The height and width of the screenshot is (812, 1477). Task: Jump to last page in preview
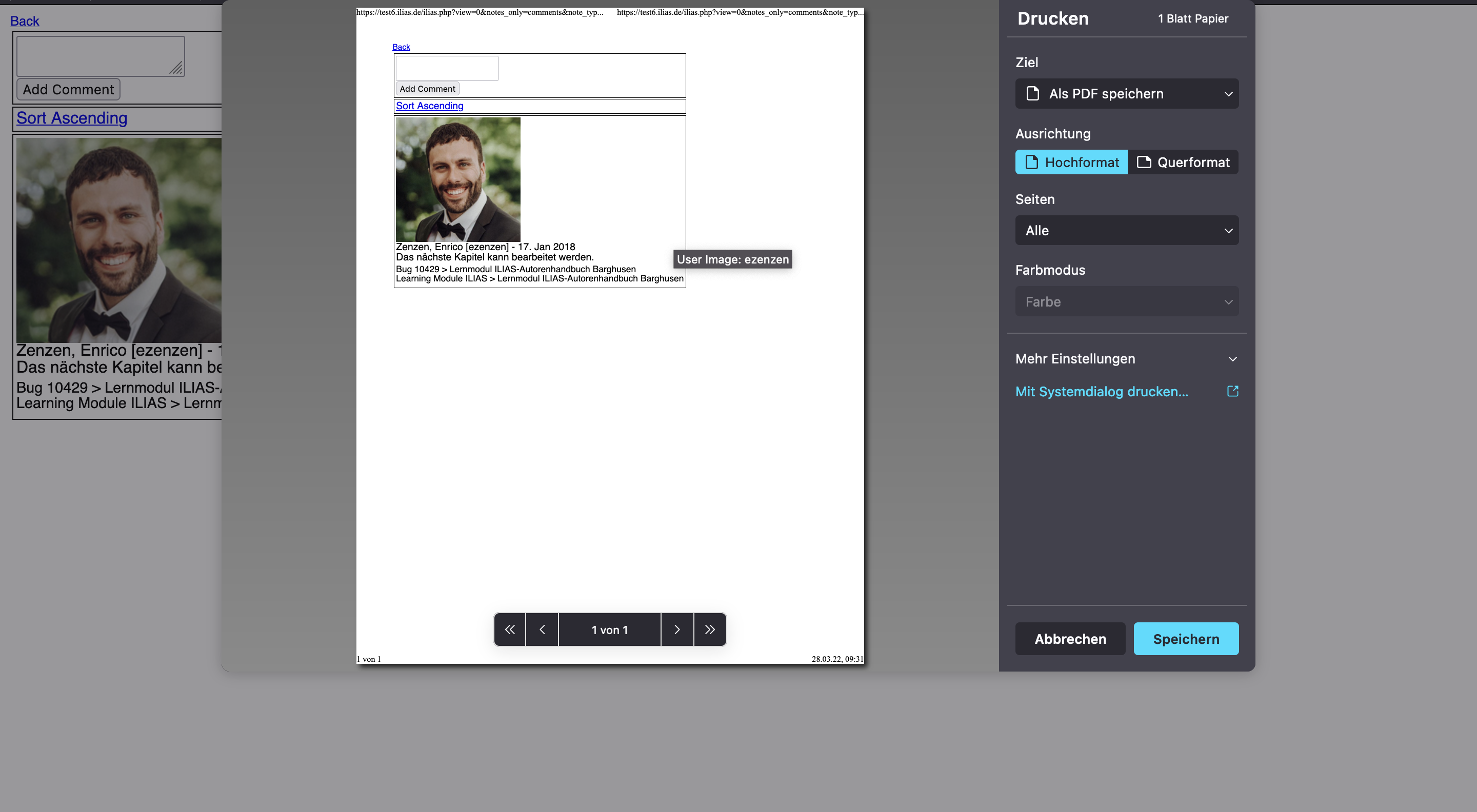pyautogui.click(x=710, y=629)
